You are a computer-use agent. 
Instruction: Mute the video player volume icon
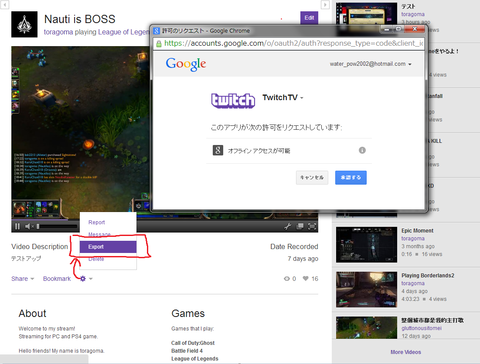[x=28, y=226]
